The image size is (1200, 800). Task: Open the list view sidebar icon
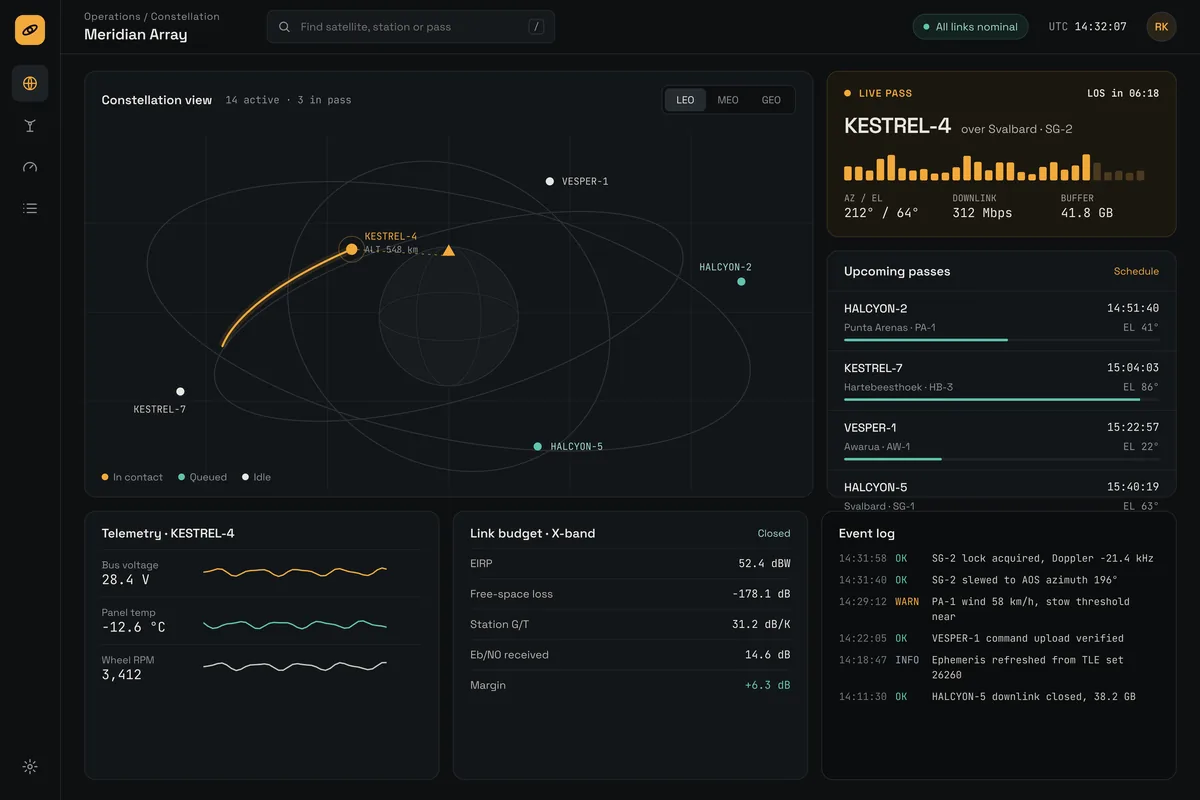[30, 208]
